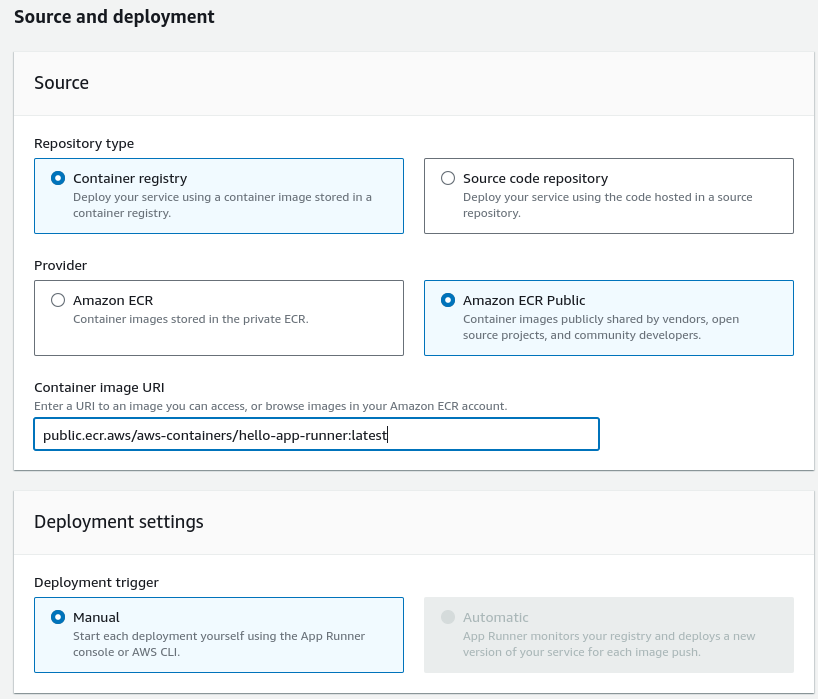Click into the Container image URI field
This screenshot has height=699, width=818.
pos(316,435)
